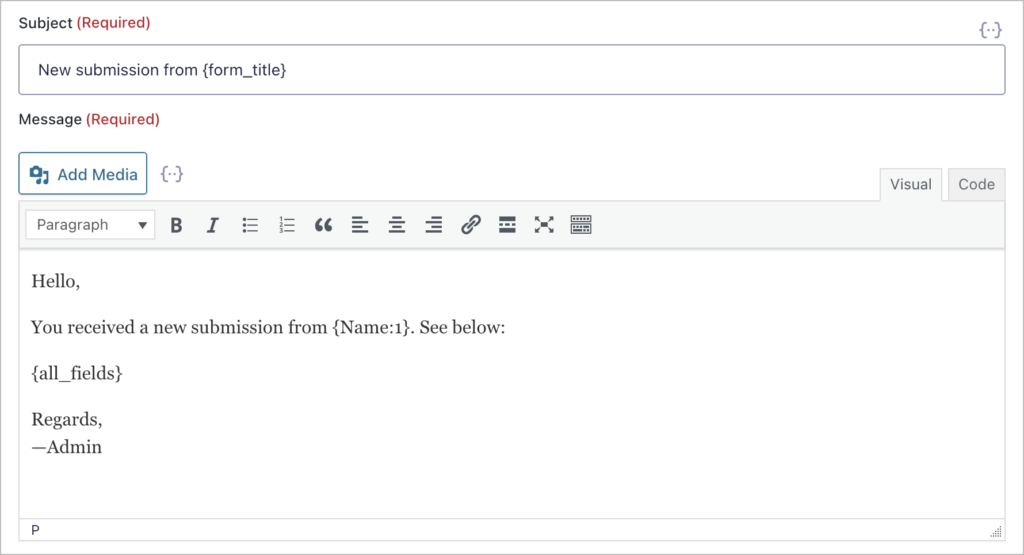Click the {all_fields} merge tag text
This screenshot has width=1024, height=555.
click(77, 373)
